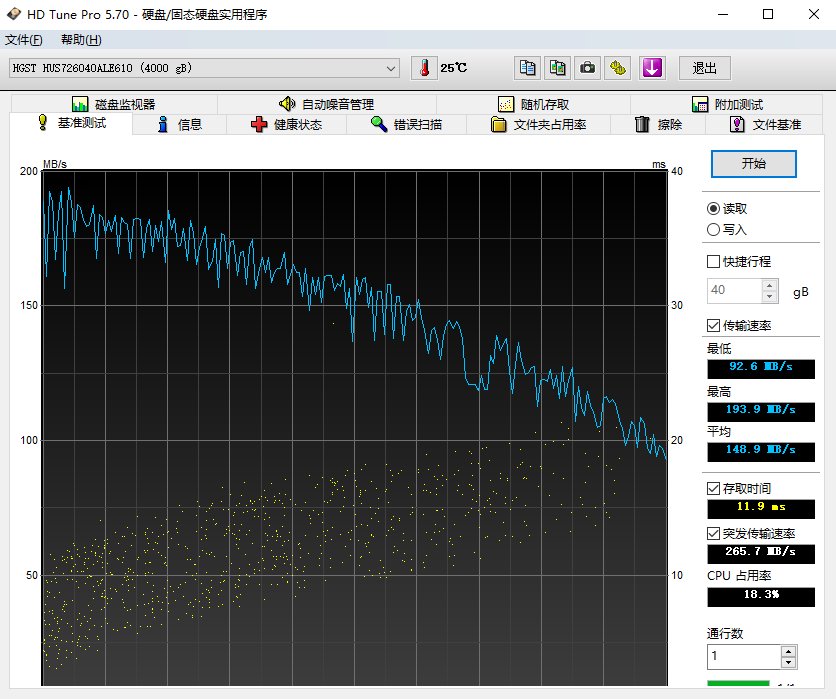The width and height of the screenshot is (836, 699).
Task: Increase the 通行数 value
Action: (x=789, y=651)
